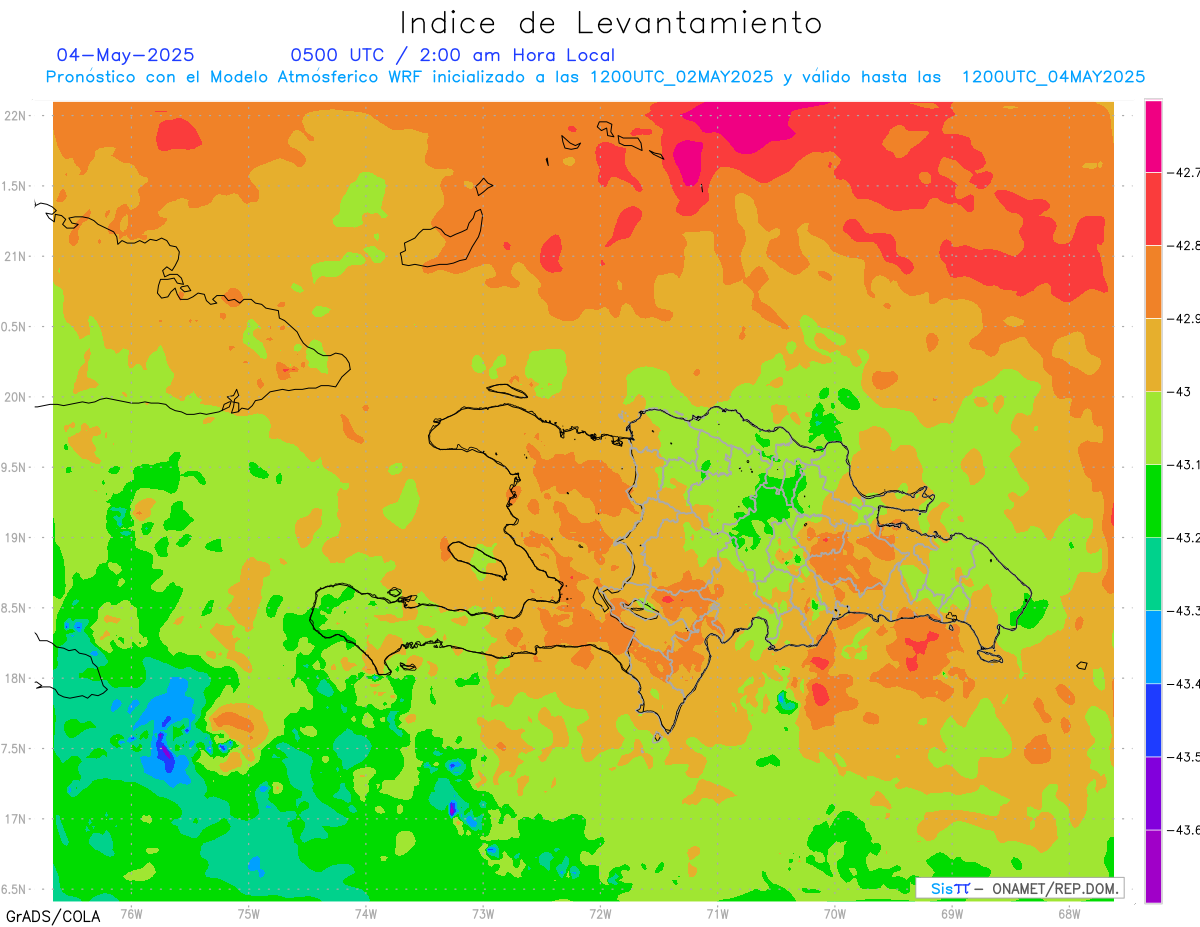Click the cut-off latitude label "6.5N"
Viewport: 1200px width, 927px height.
[x=14, y=890]
